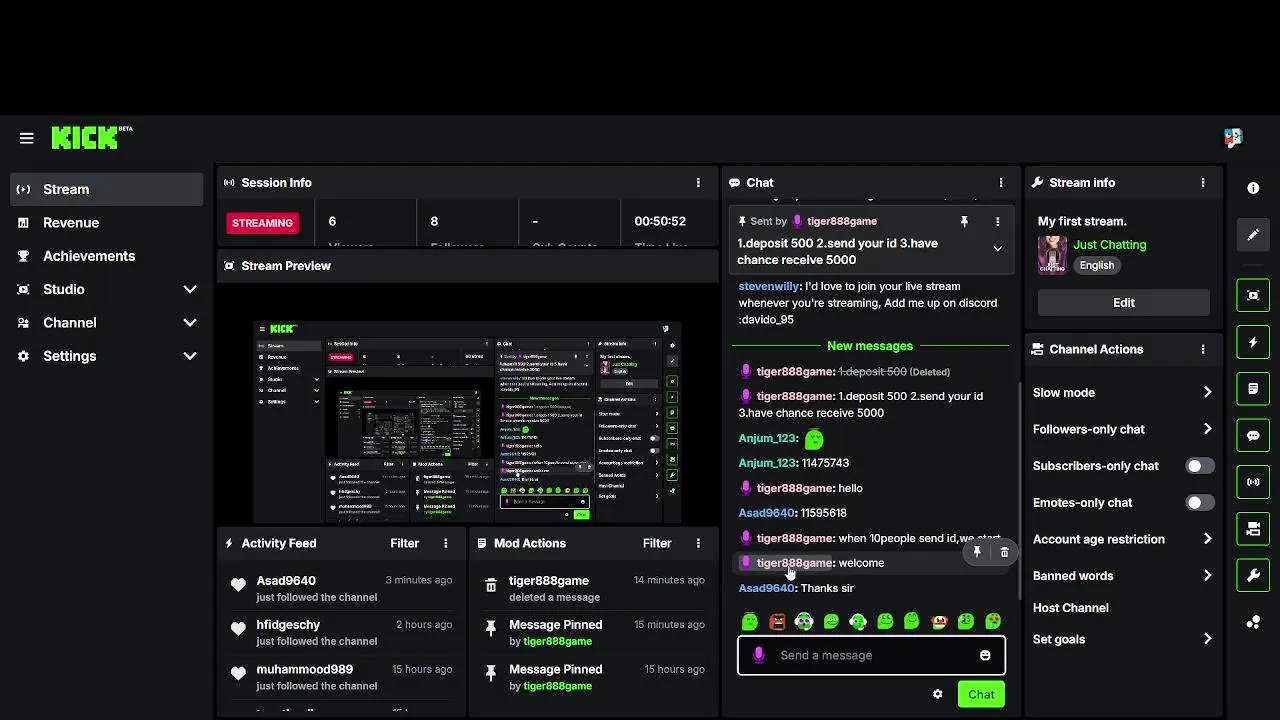Click the STREAMING status badge
1280x720 pixels.
(263, 223)
